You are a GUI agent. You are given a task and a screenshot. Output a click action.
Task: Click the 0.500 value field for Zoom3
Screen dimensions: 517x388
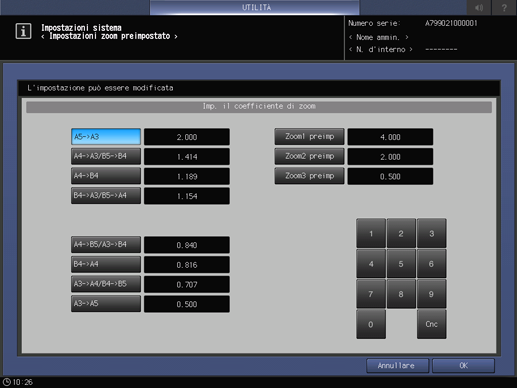tap(390, 176)
